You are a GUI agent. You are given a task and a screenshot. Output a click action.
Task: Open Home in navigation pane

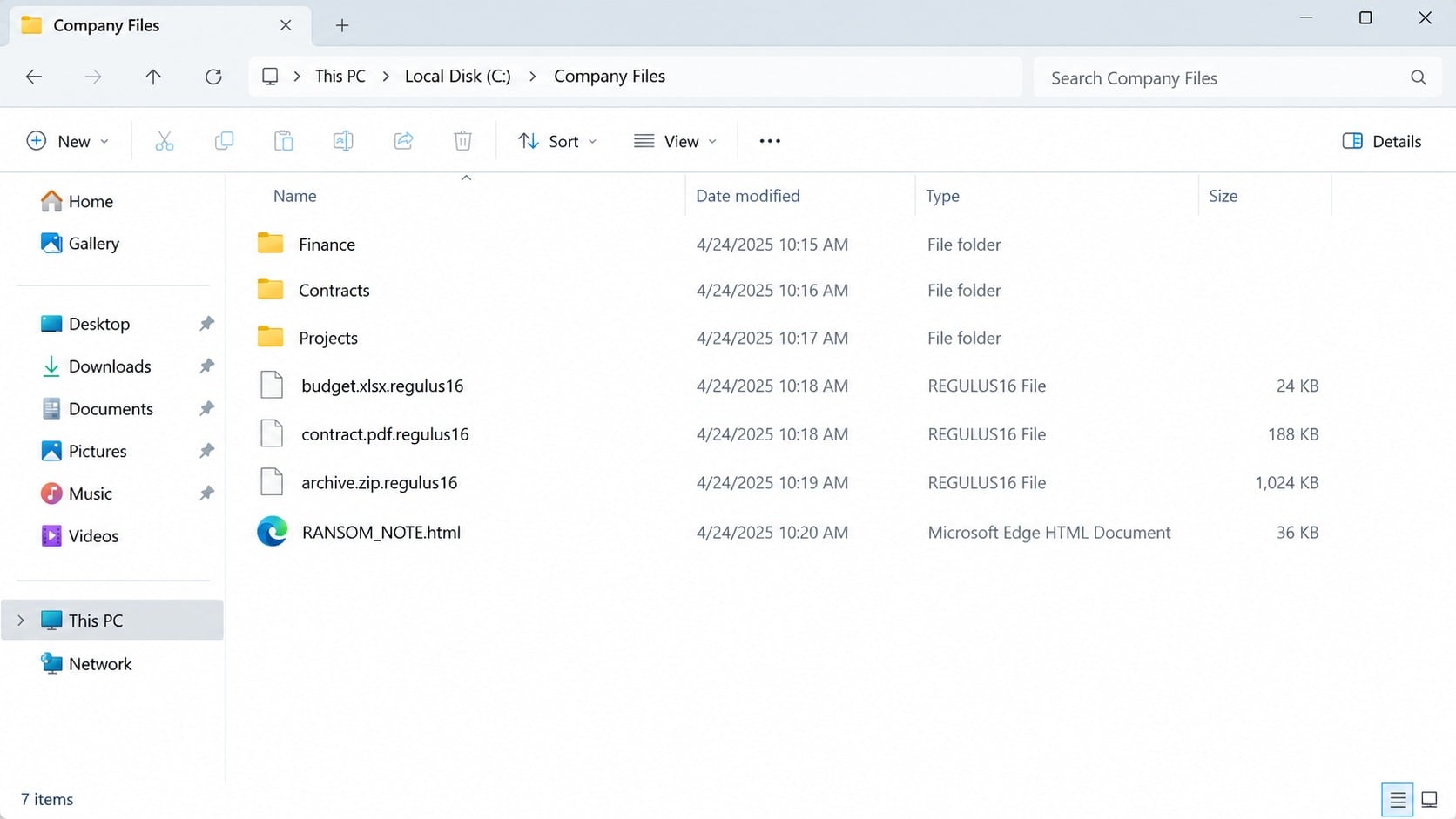(77, 201)
